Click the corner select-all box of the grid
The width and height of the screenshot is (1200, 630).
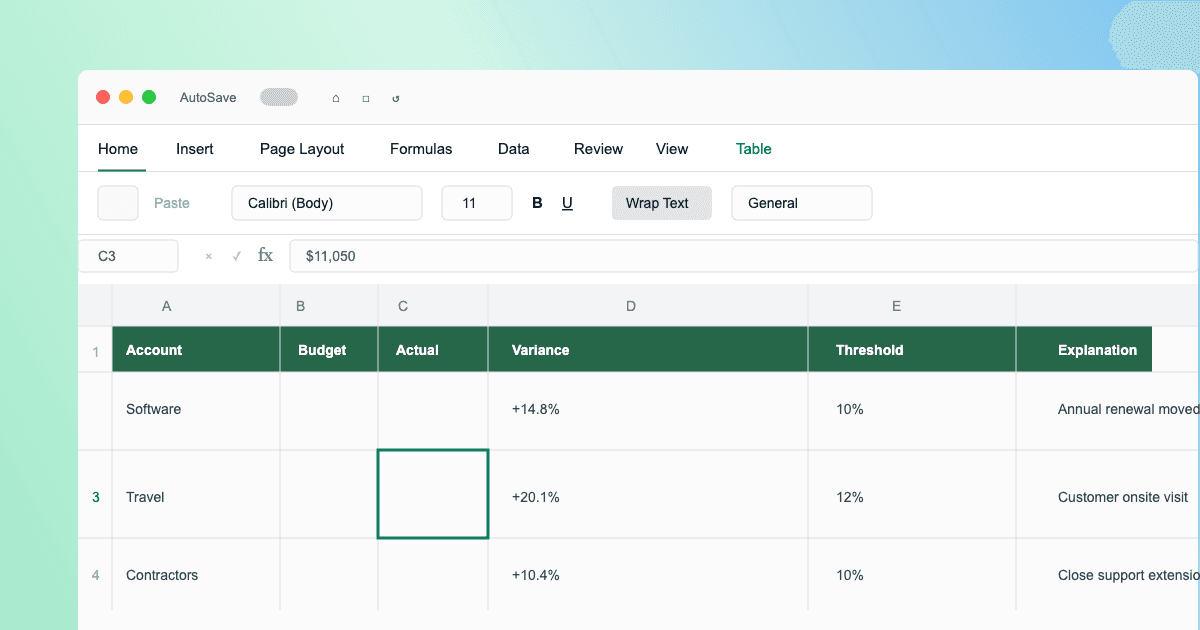pyautogui.click(x=96, y=306)
